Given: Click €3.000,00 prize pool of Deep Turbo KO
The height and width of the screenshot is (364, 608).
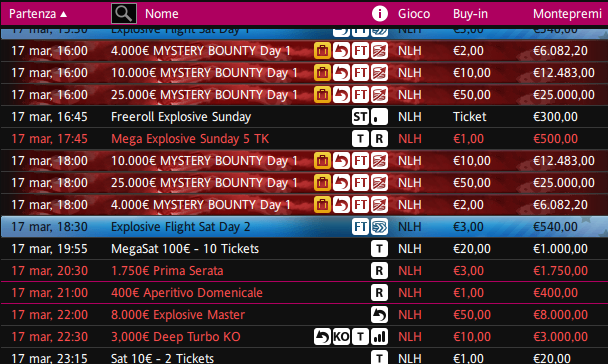Looking at the screenshot, I should tap(560, 336).
